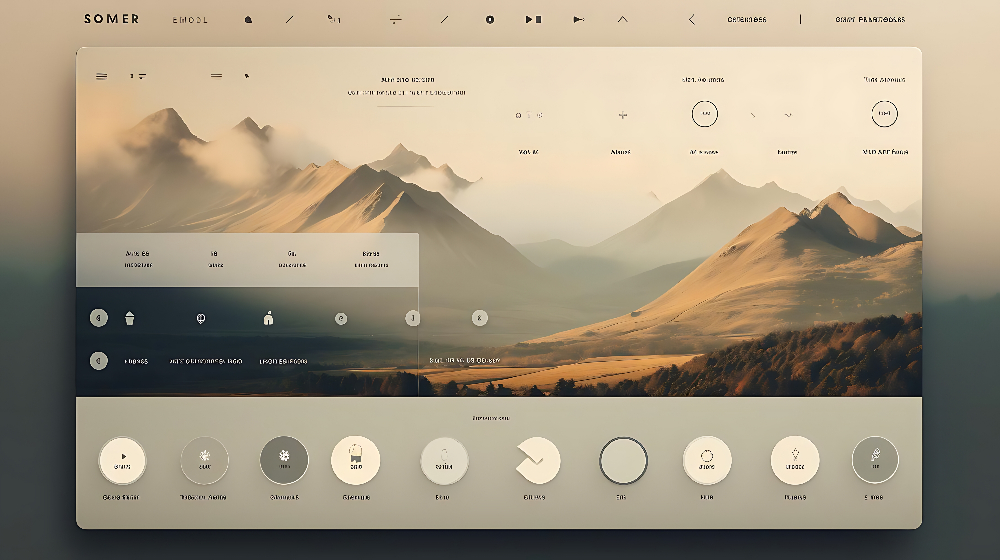Click the dark gray snowflake circle button
Viewport: 1000px width, 560px height.
tap(284, 460)
